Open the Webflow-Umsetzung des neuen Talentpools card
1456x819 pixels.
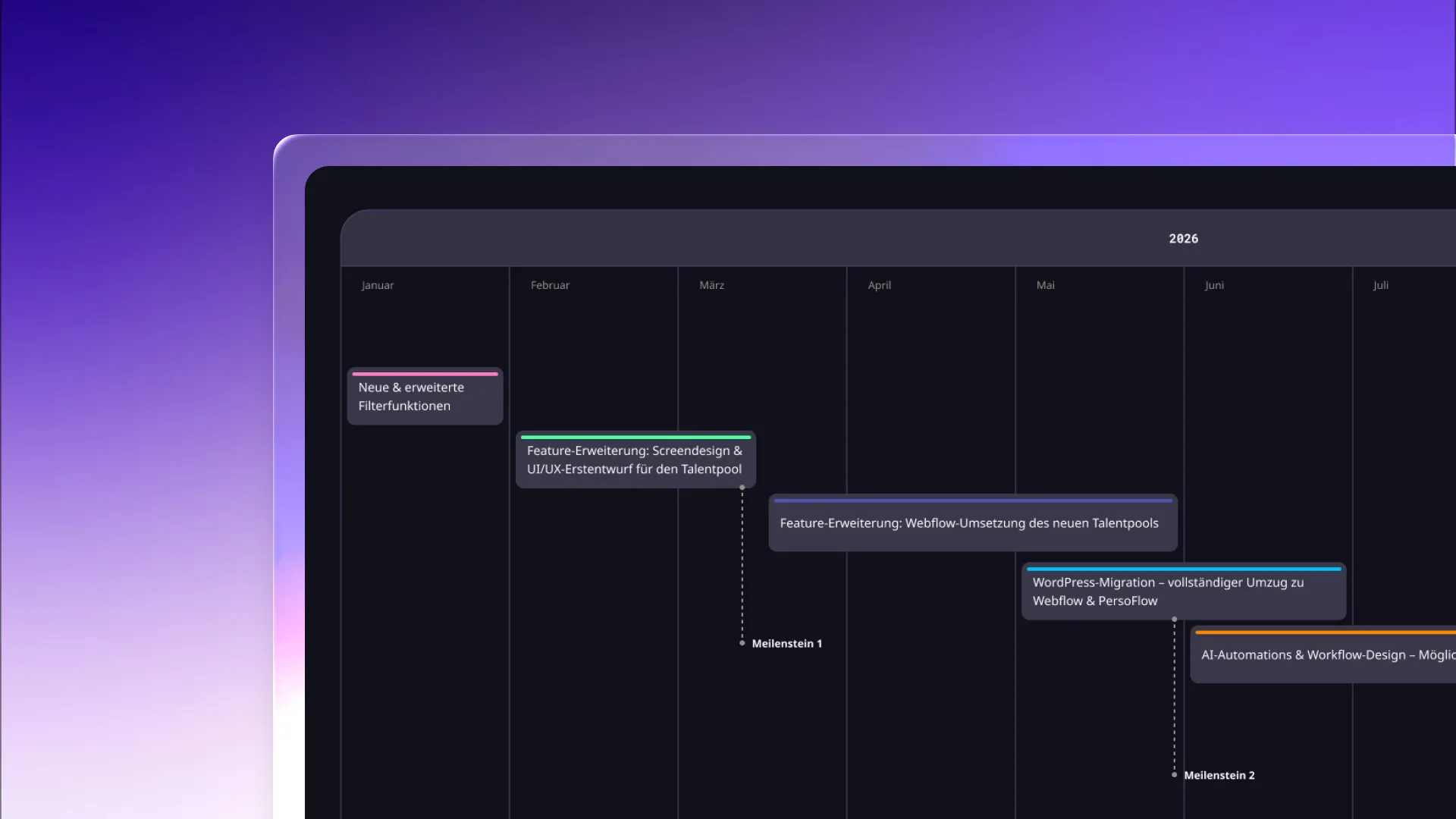[972, 523]
